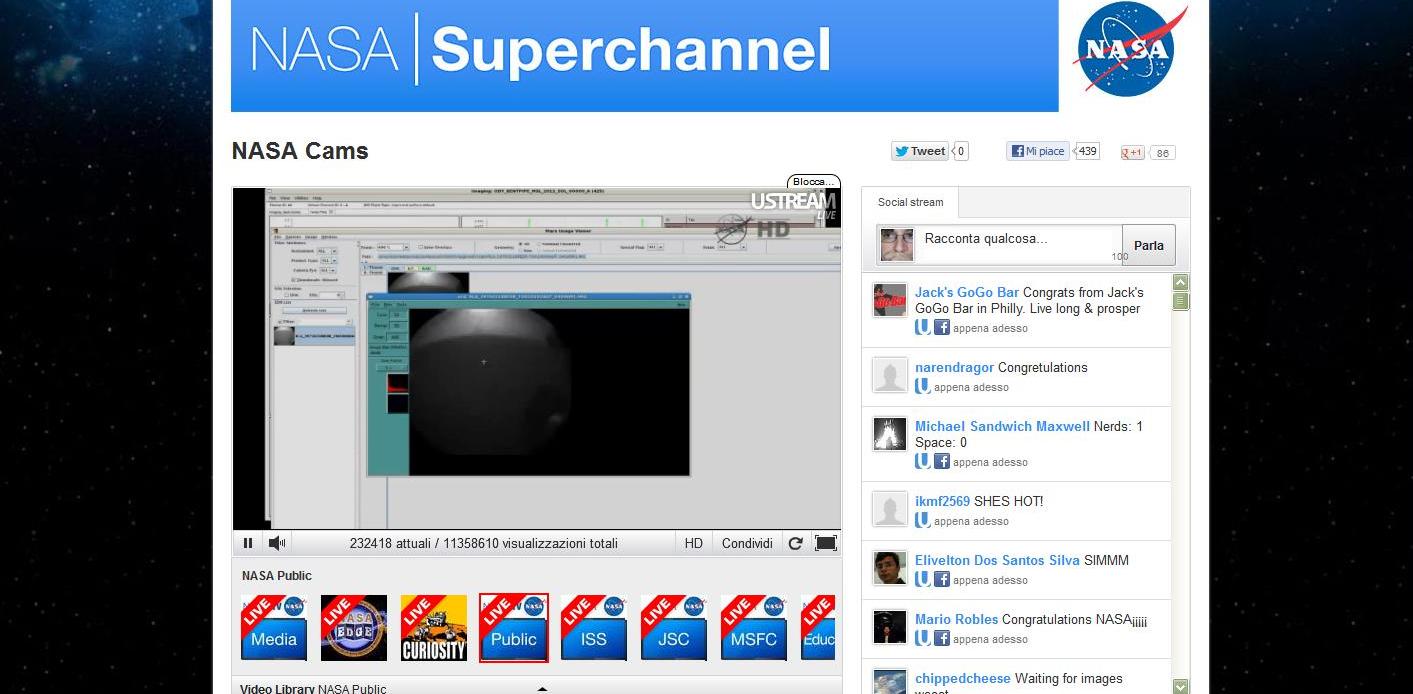Open the Social stream tab
Image resolution: width=1413 pixels, height=694 pixels.
click(910, 202)
